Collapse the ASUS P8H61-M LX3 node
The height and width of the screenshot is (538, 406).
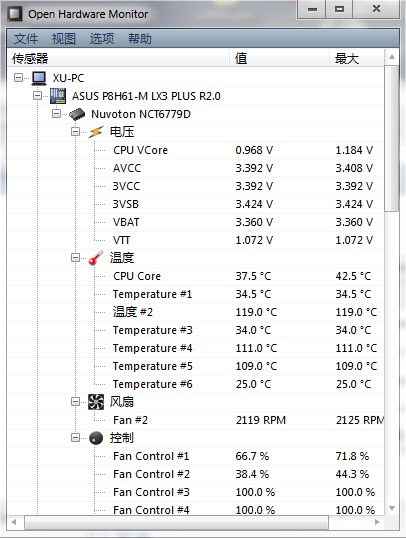click(x=37, y=96)
